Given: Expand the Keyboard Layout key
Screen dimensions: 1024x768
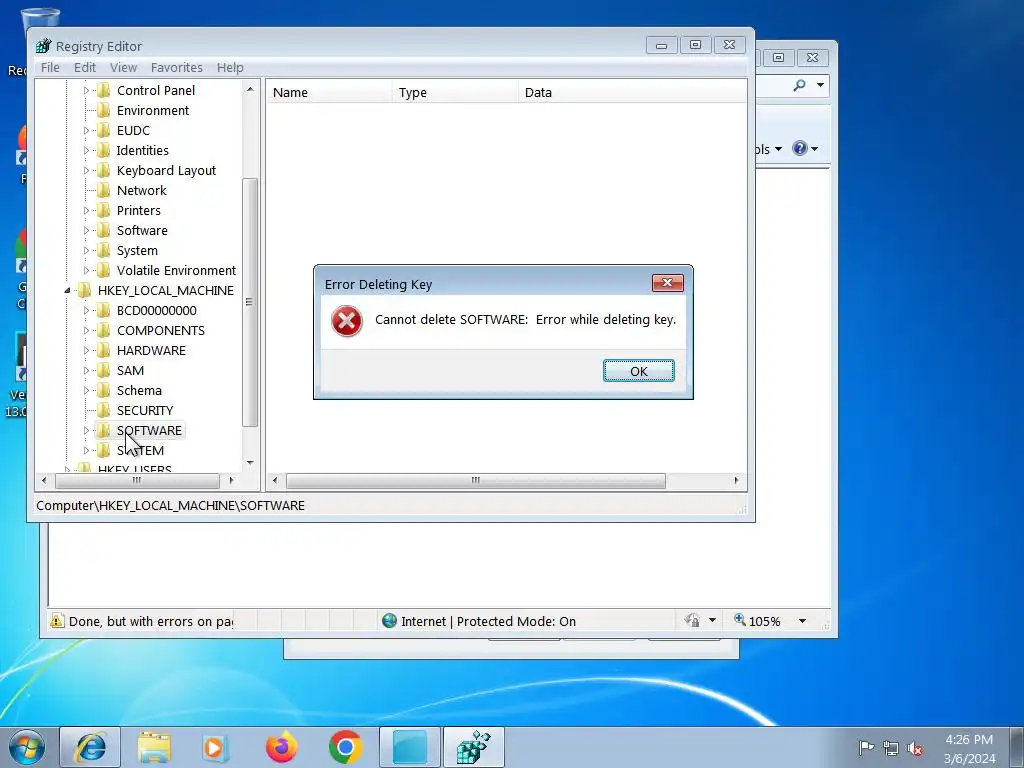Looking at the screenshot, I should click(86, 170).
